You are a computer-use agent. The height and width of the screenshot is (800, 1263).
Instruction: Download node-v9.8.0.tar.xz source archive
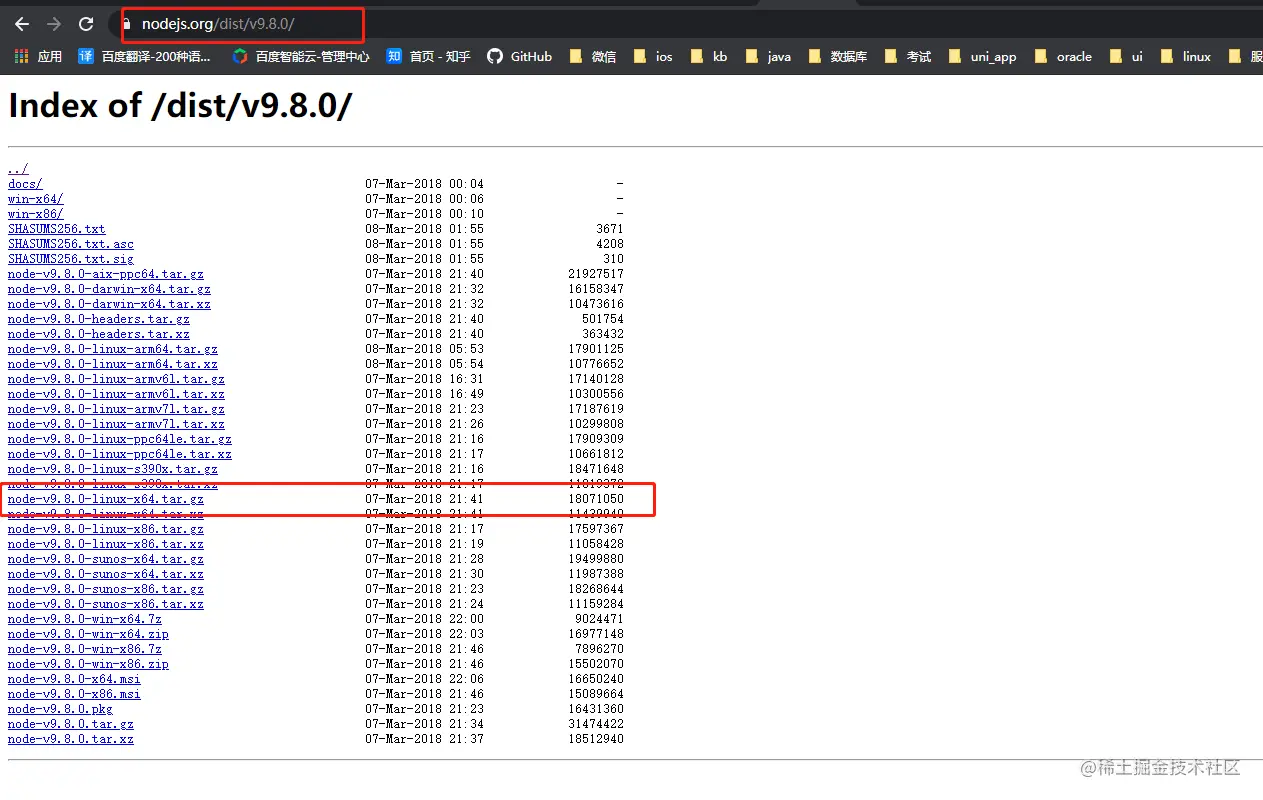[71, 739]
